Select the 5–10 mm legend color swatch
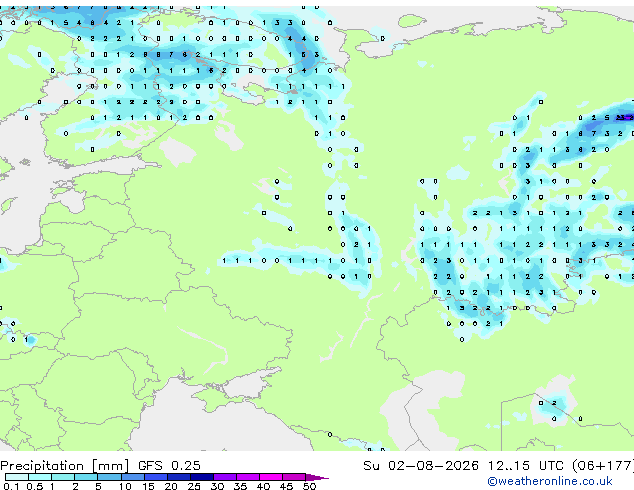The width and height of the screenshot is (634, 490). tap(109, 477)
